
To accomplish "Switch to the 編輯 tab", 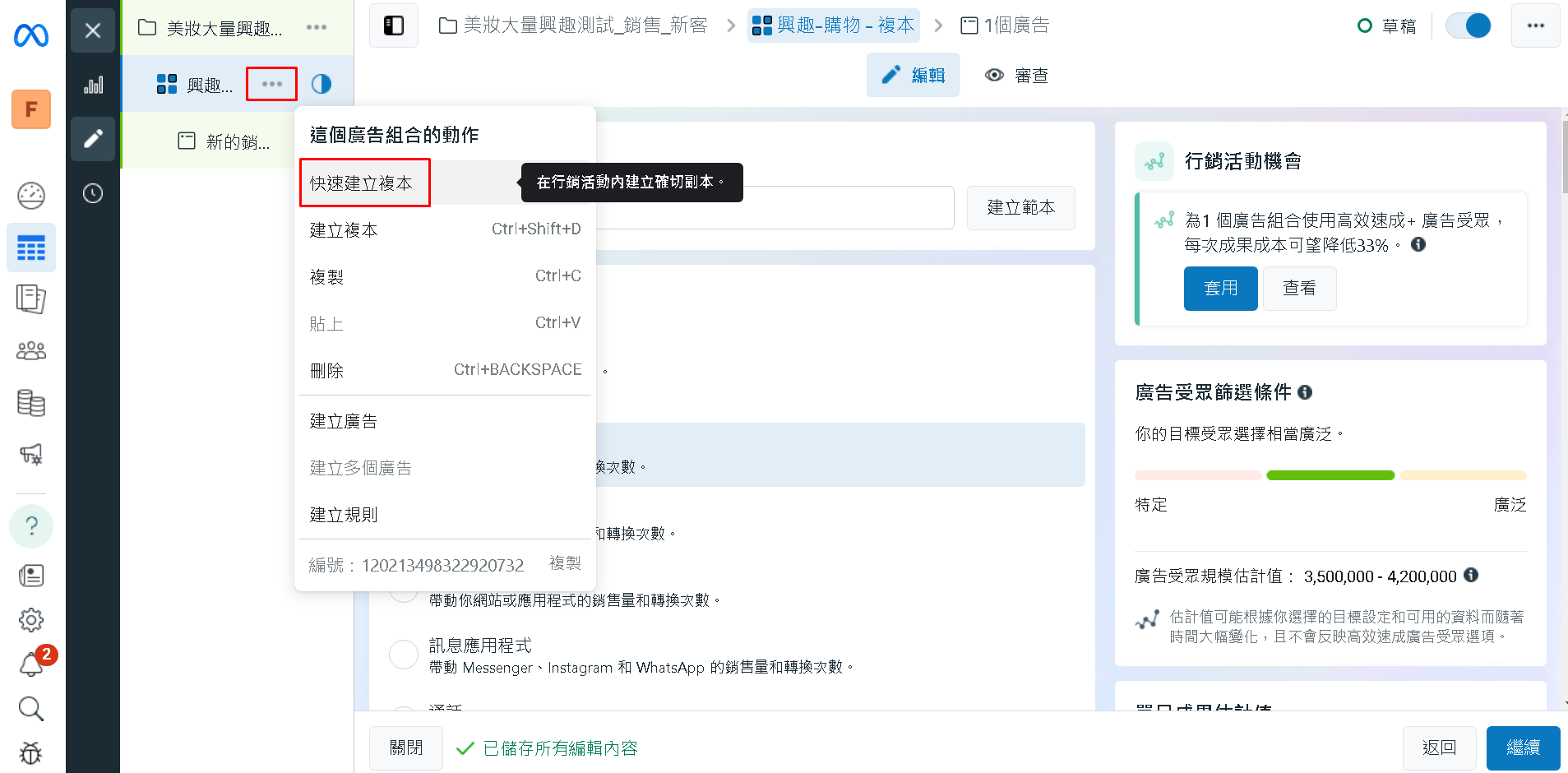I will click(913, 76).
